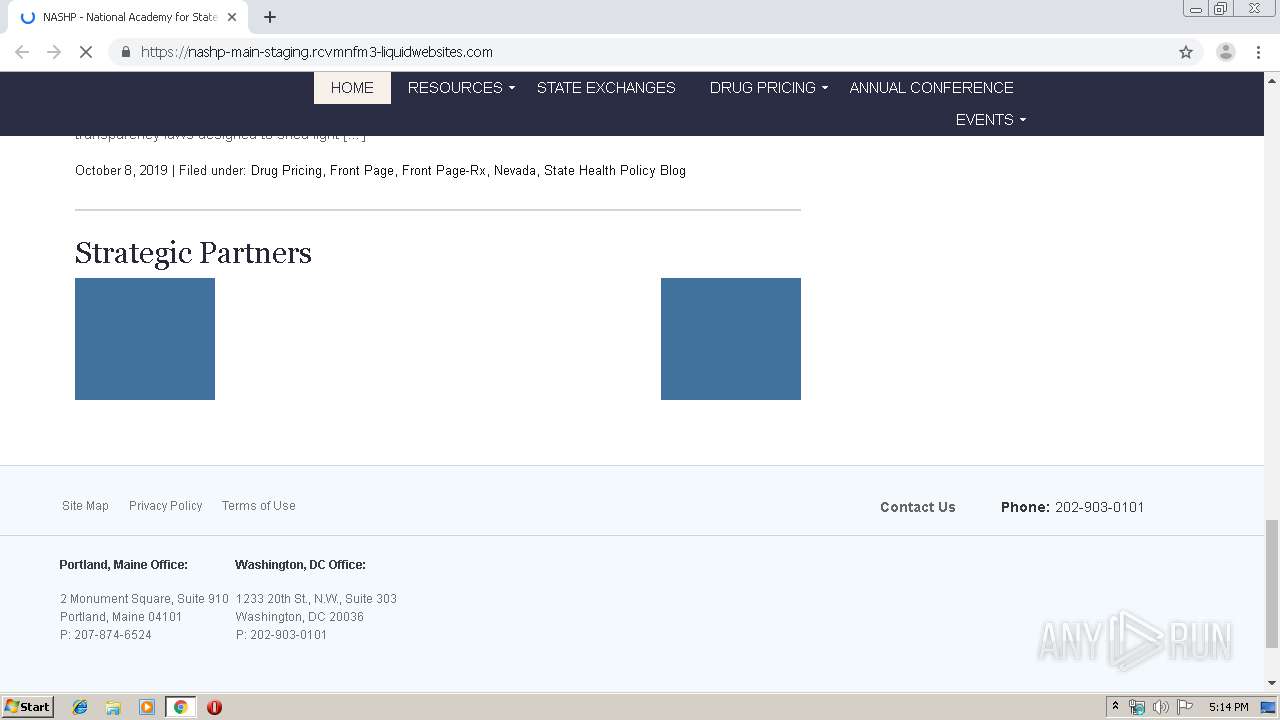
Task: Click the Contact Us link
Action: coord(918,507)
